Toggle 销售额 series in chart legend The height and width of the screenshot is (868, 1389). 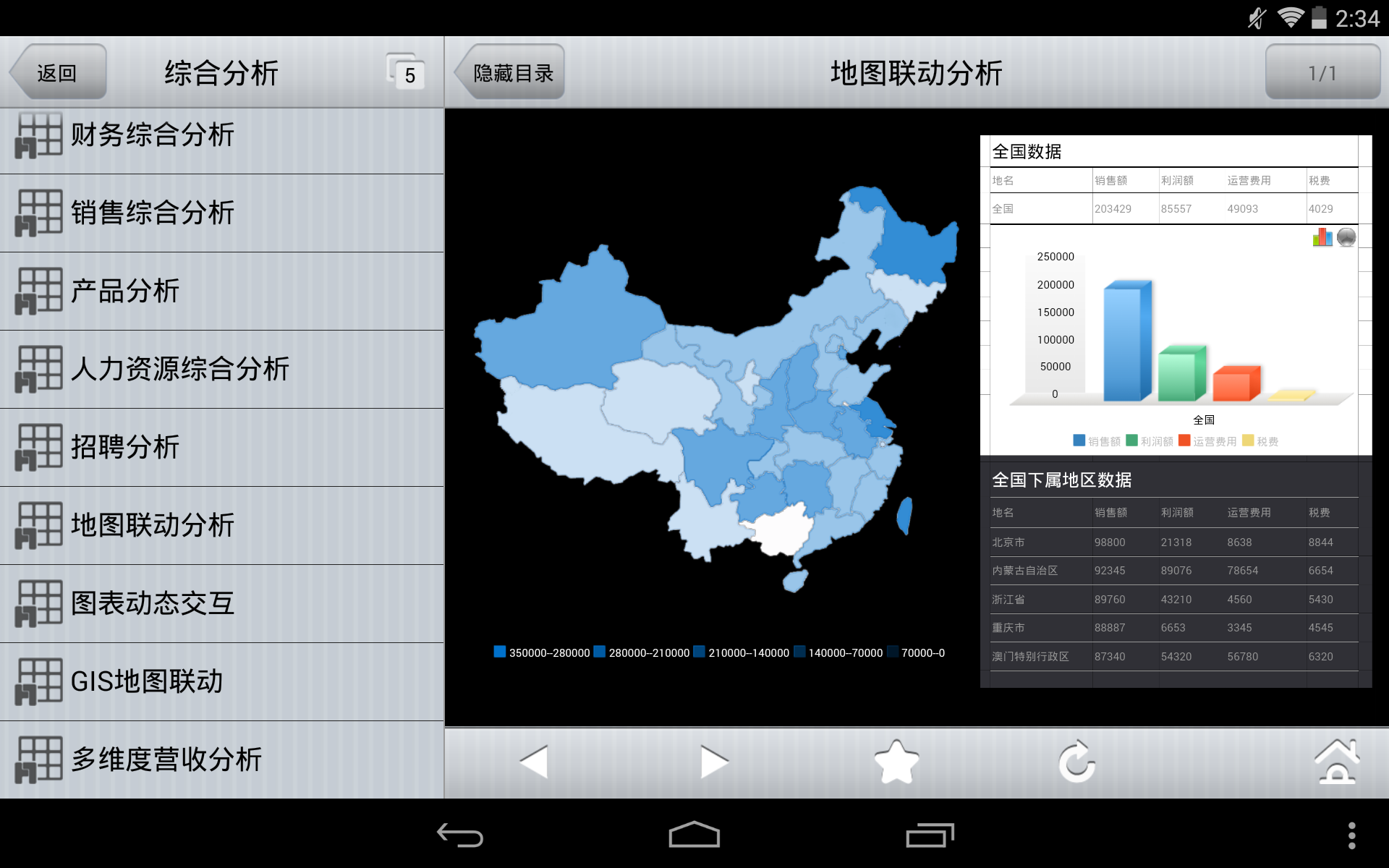(1097, 441)
